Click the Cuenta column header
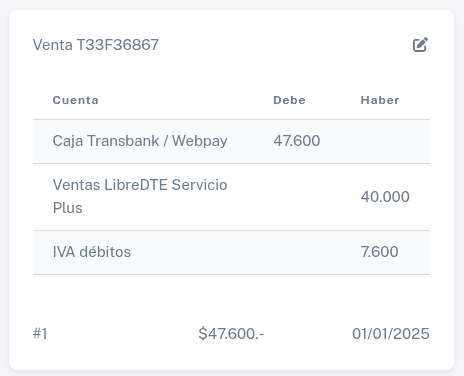This screenshot has width=464, height=376. click(76, 100)
